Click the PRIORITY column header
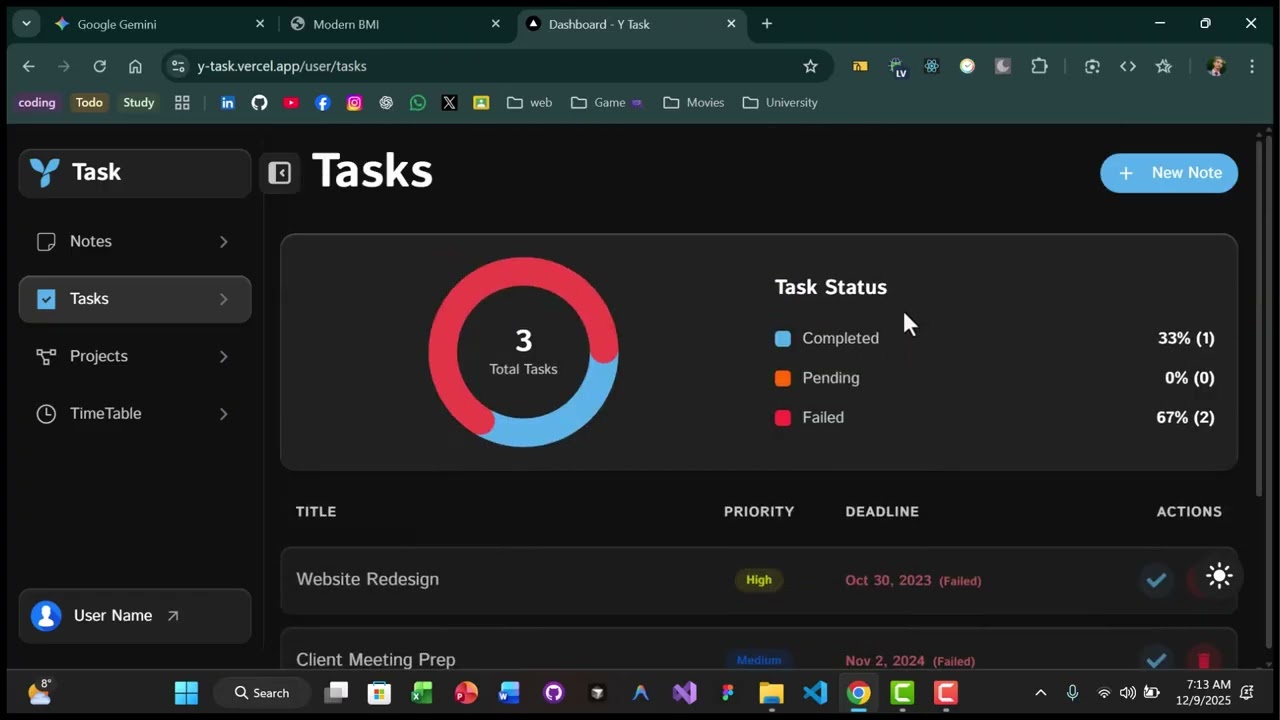 coord(759,511)
